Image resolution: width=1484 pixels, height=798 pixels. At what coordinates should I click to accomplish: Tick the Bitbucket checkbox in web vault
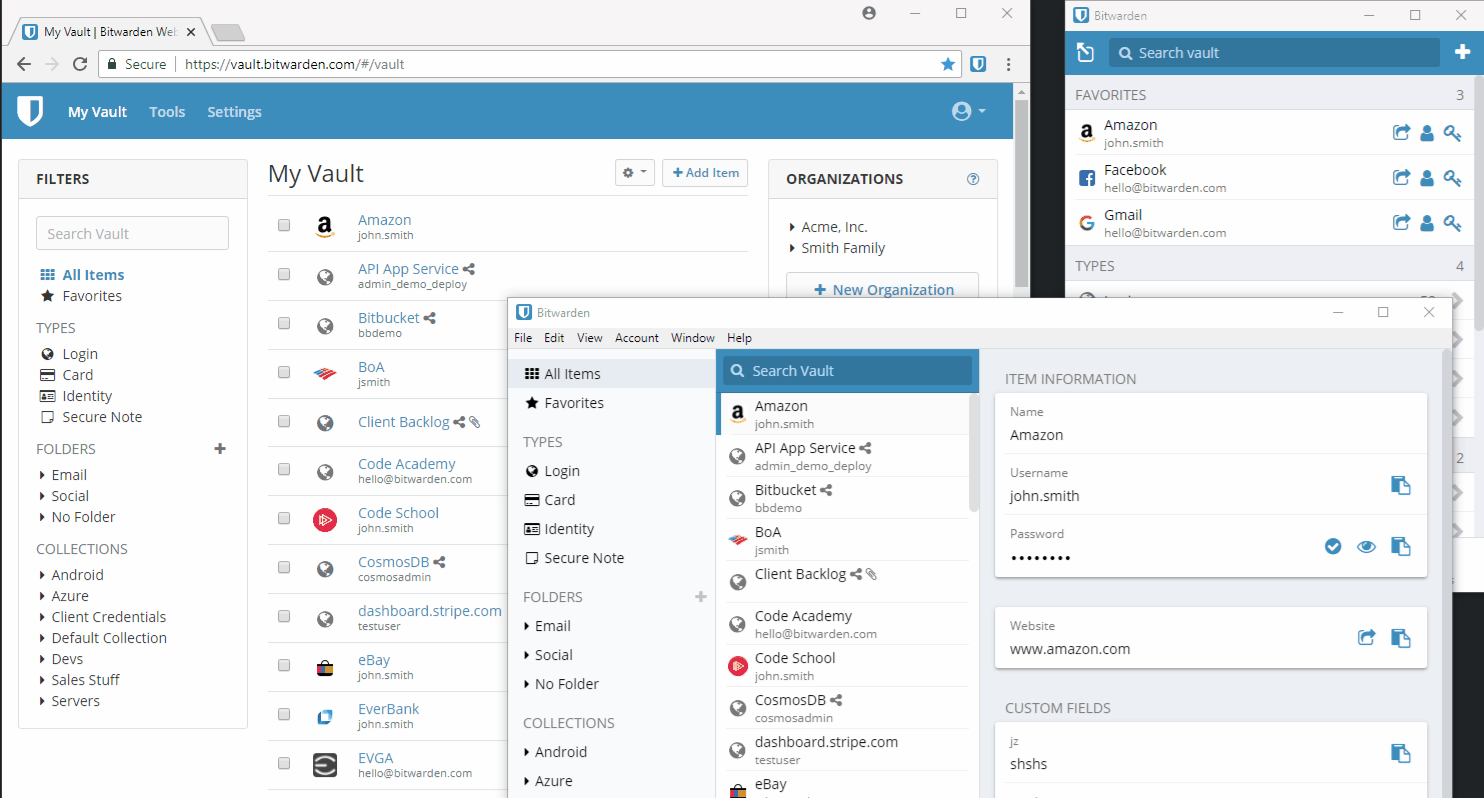coord(284,323)
